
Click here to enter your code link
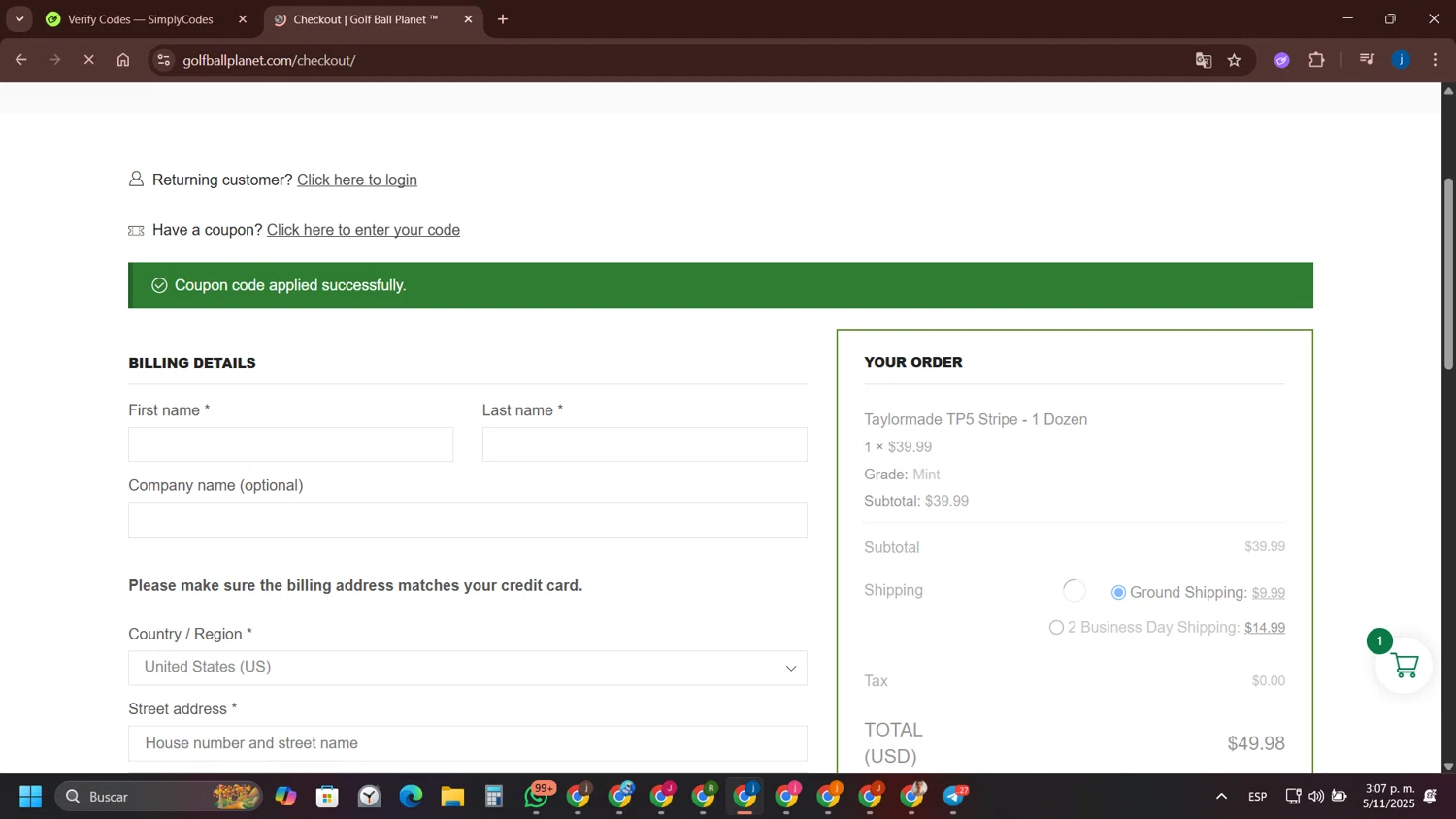coord(363,230)
